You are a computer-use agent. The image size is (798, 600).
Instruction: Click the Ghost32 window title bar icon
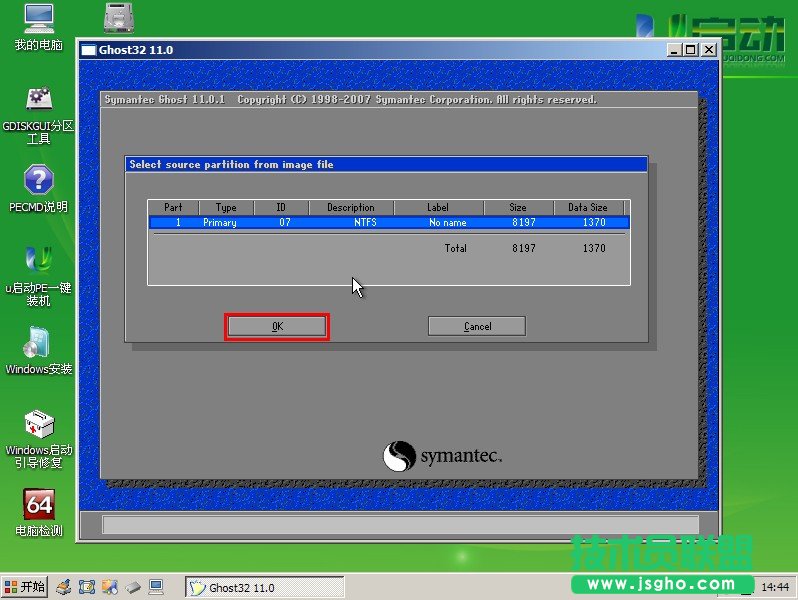click(88, 50)
